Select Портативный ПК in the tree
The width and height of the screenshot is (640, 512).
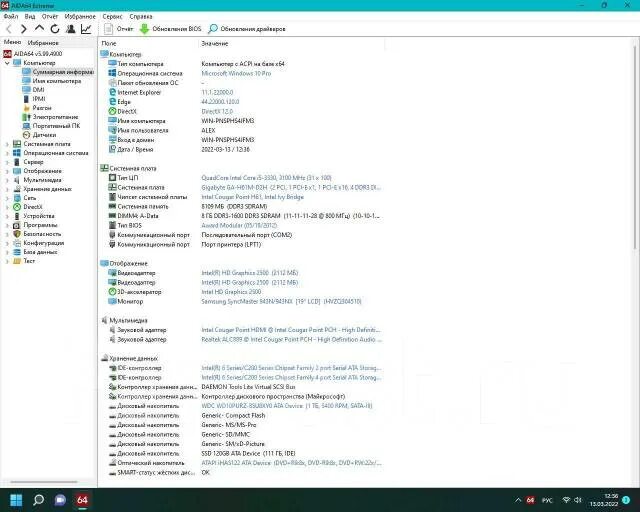(x=51, y=126)
